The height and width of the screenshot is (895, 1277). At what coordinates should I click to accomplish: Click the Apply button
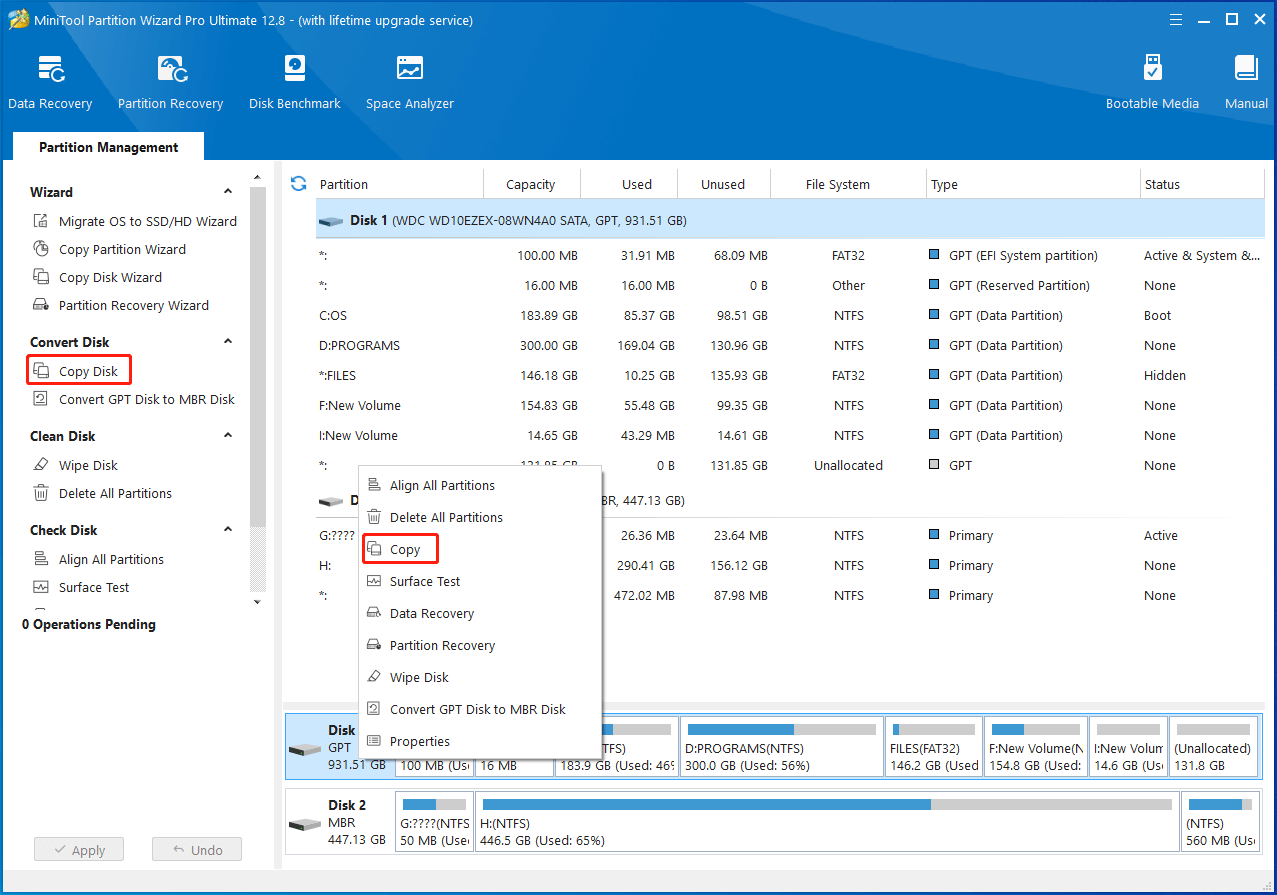[78, 850]
